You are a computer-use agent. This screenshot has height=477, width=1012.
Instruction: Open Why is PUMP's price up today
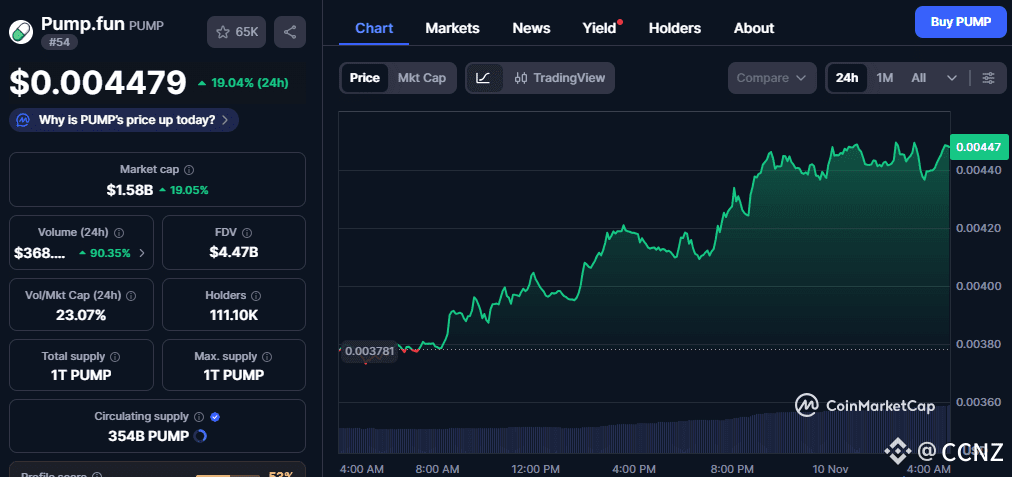coord(126,120)
